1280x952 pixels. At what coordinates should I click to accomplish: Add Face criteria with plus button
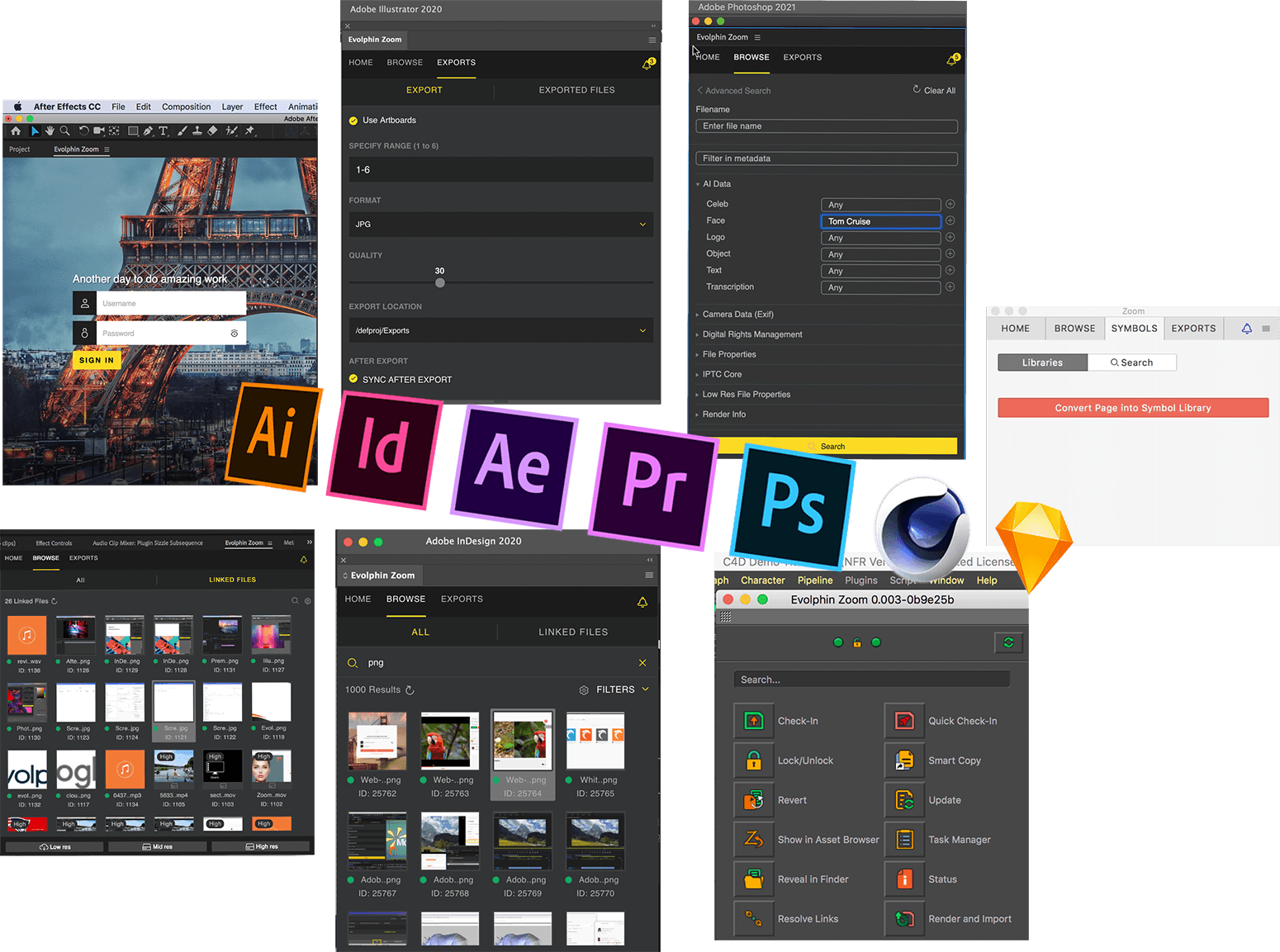coord(950,220)
